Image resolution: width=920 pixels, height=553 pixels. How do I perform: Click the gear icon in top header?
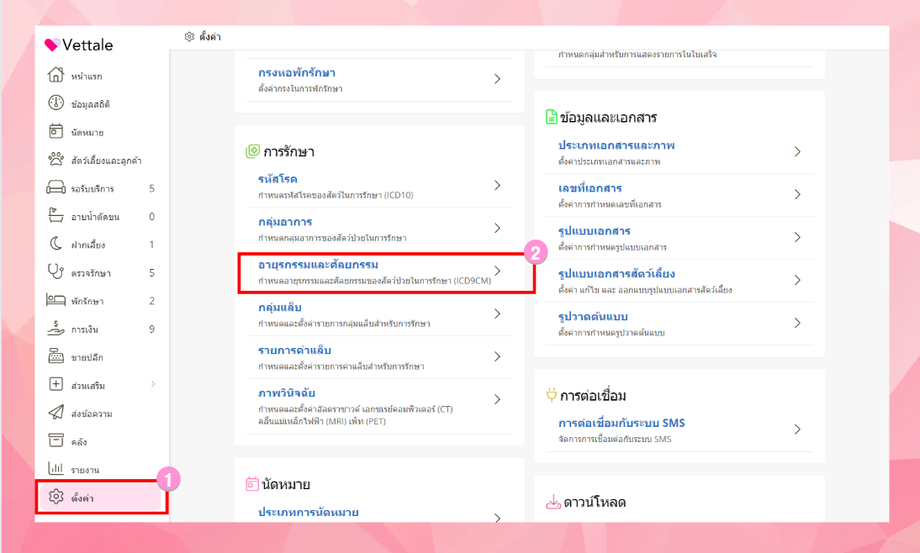point(189,37)
